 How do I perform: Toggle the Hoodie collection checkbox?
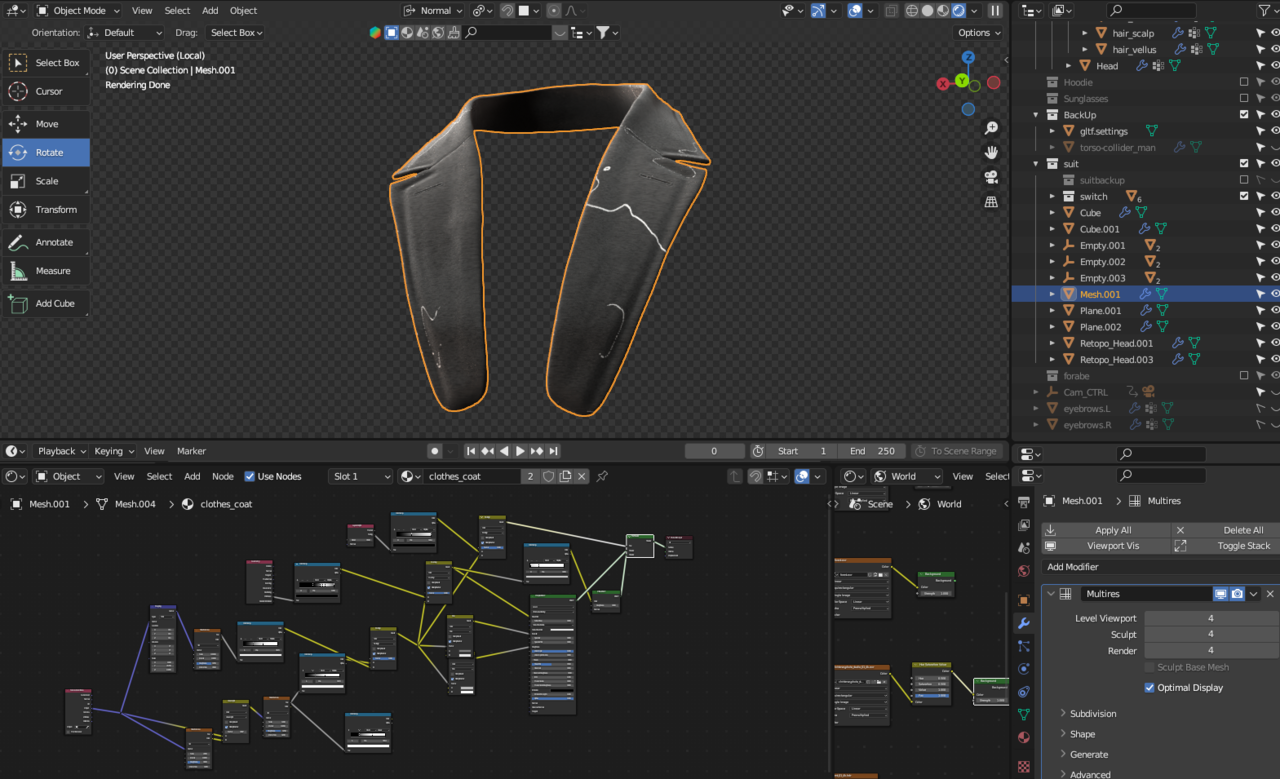(1244, 82)
